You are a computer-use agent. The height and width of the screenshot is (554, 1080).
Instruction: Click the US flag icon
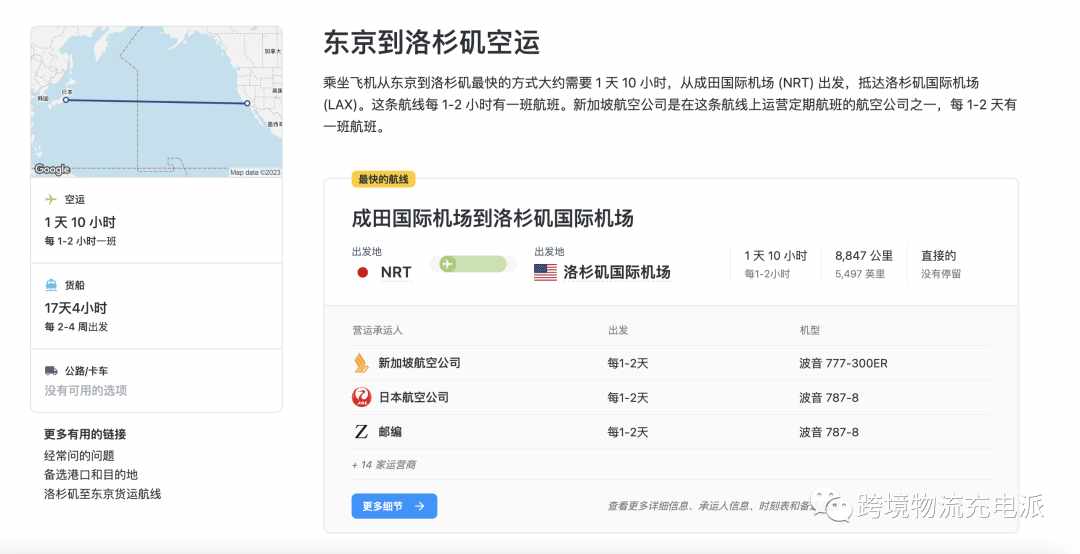pos(546,272)
